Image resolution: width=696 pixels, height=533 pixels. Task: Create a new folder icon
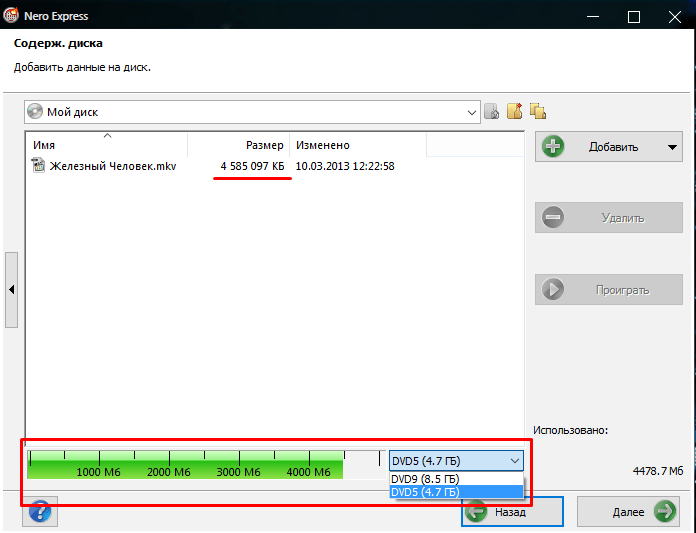pyautogui.click(x=514, y=111)
